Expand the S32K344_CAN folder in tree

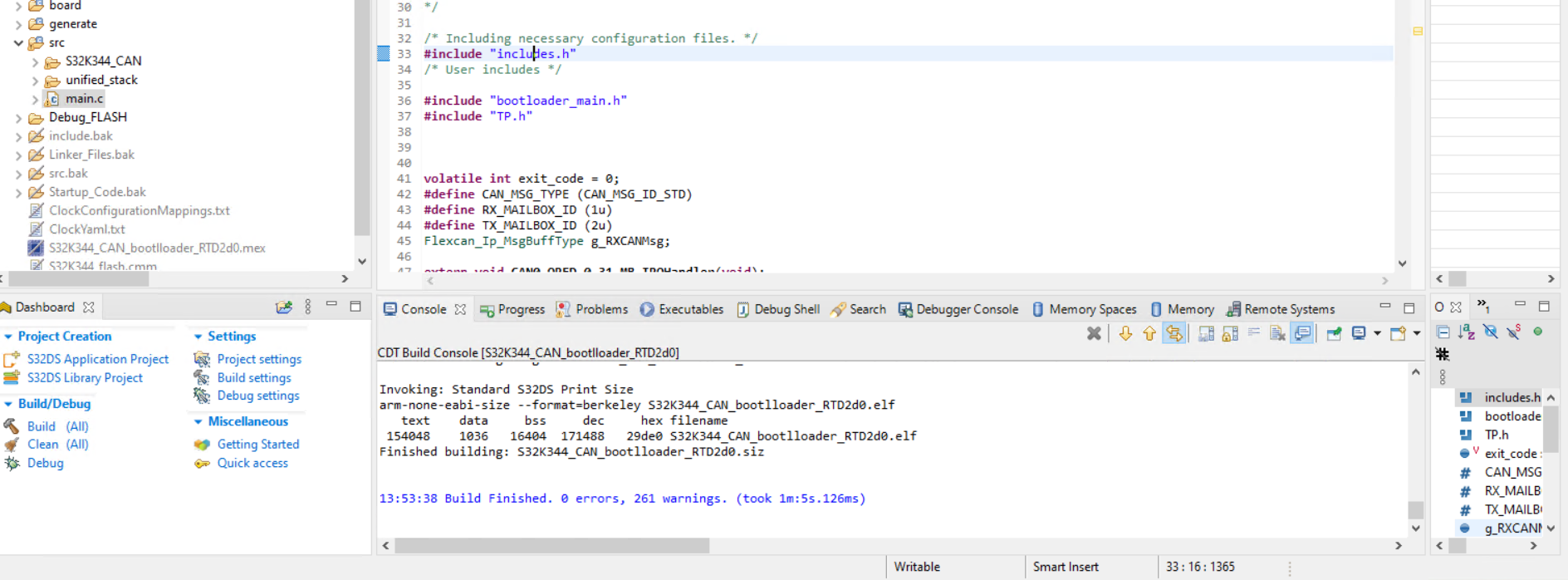[35, 61]
